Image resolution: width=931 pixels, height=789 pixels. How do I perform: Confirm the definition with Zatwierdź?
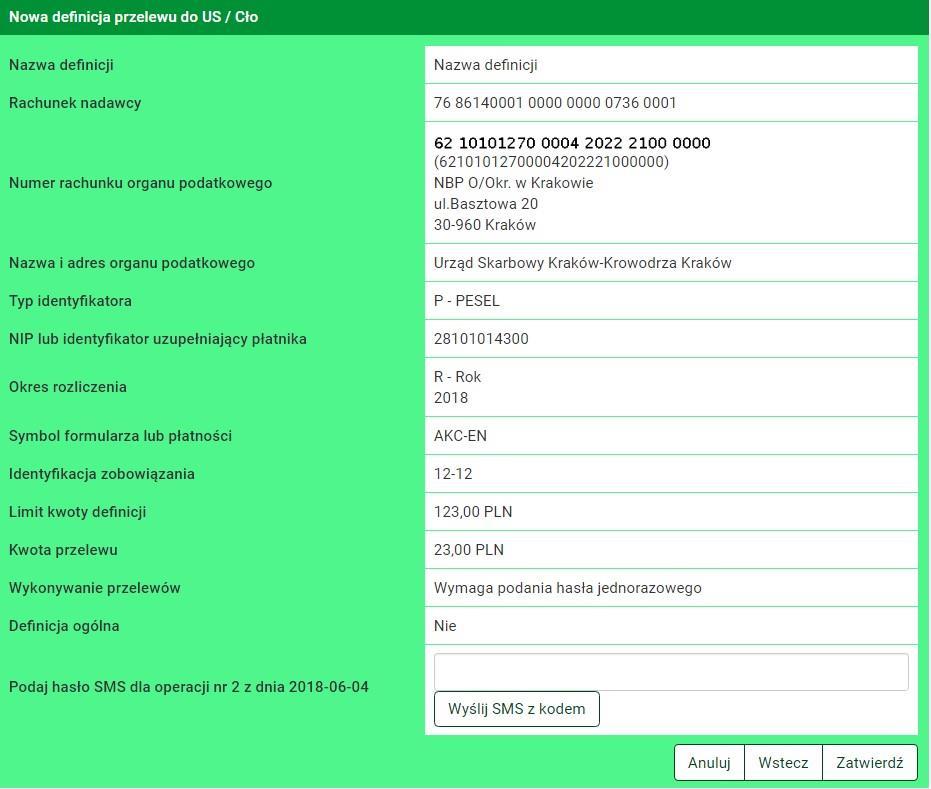(870, 763)
